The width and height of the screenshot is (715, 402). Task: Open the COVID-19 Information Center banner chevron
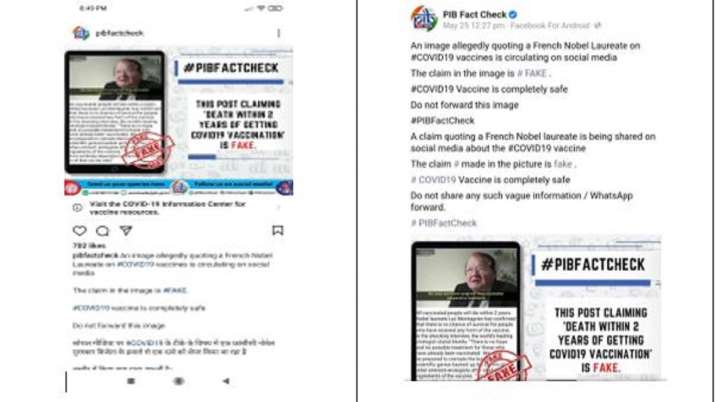click(278, 208)
